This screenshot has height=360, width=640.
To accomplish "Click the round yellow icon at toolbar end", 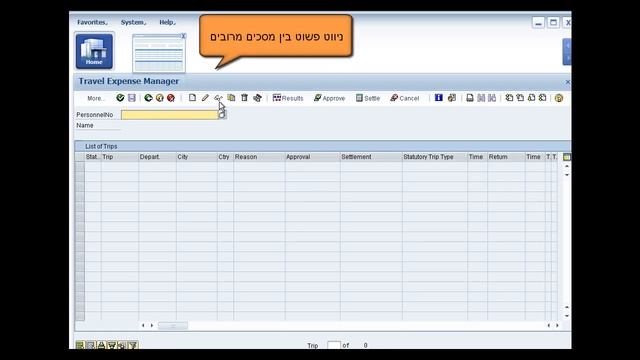I will tap(559, 98).
